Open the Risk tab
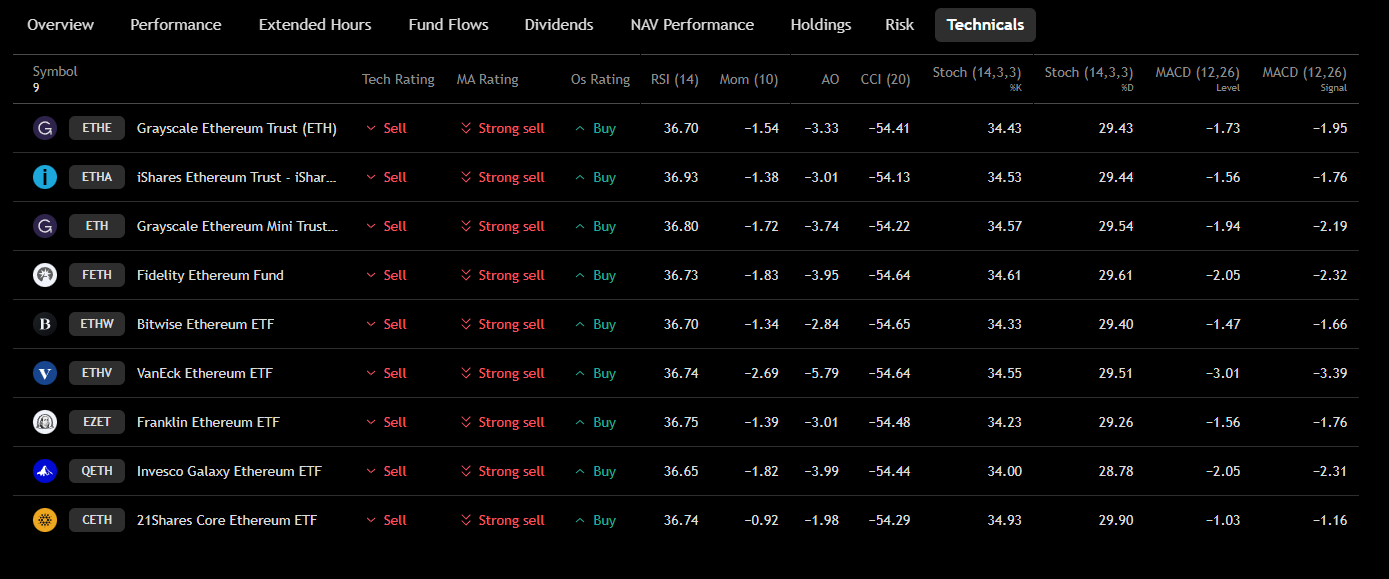The image size is (1389, 579). point(899,25)
